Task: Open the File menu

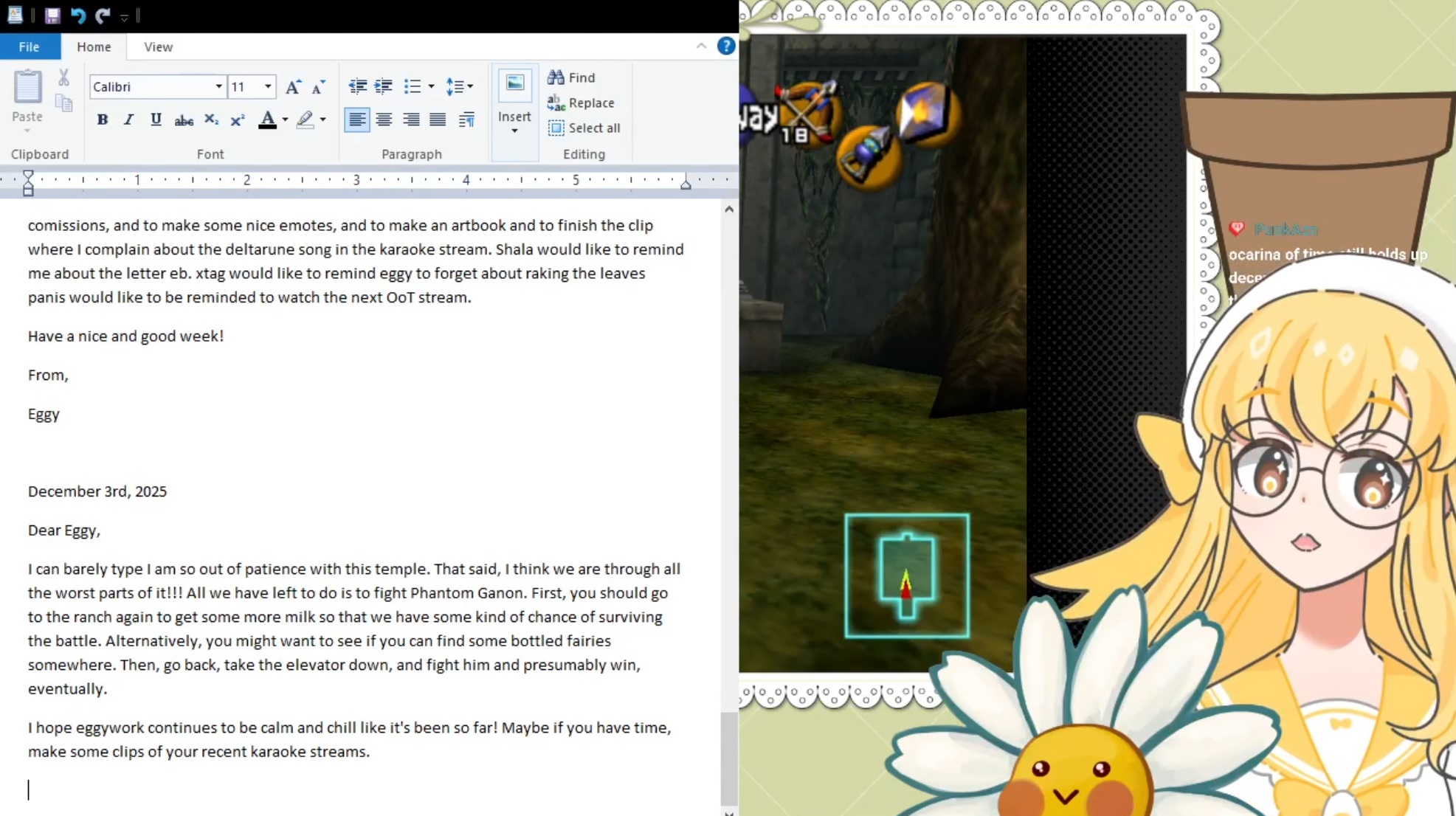Action: coord(30,46)
